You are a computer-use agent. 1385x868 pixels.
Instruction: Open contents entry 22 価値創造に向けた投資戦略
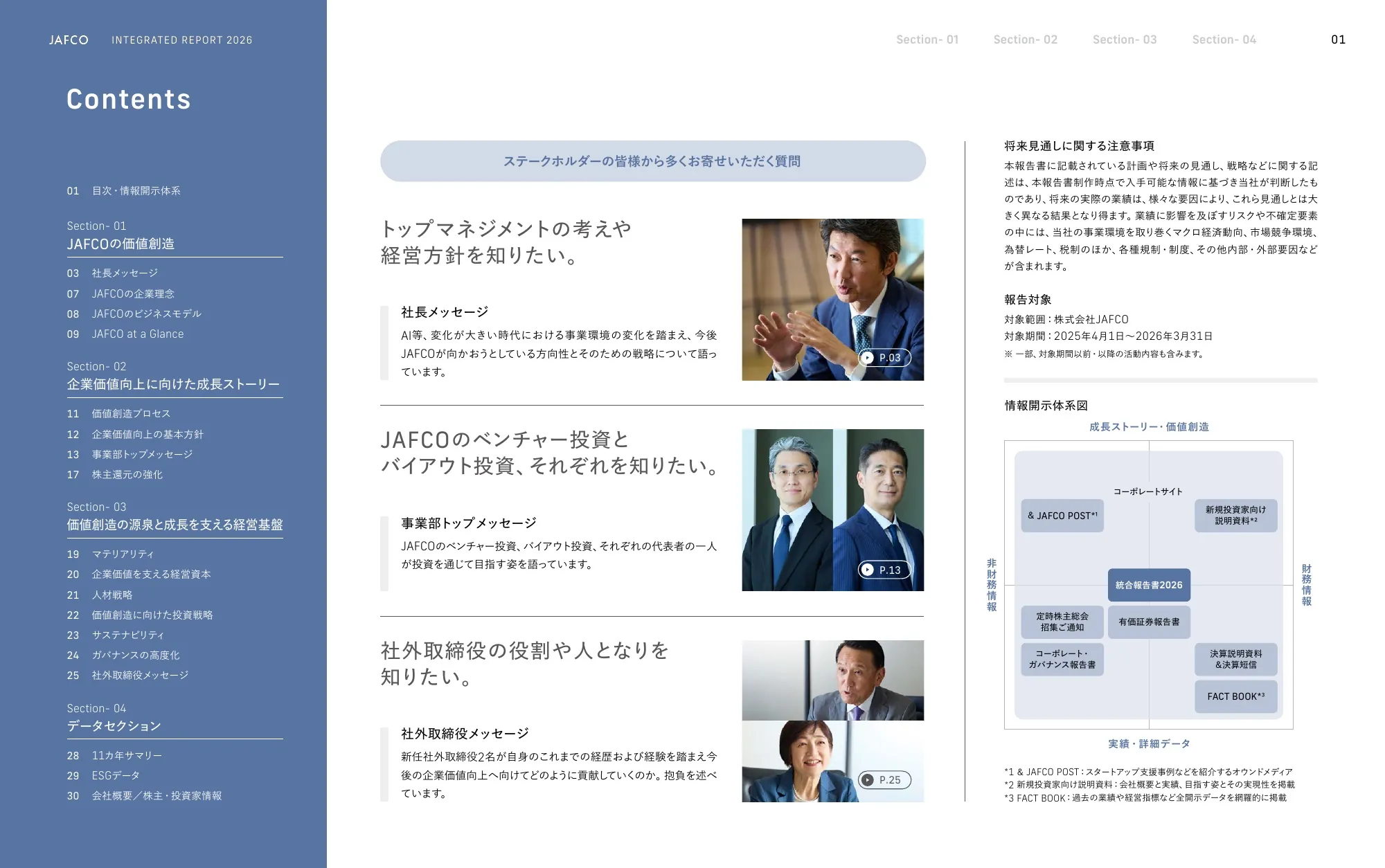[140, 615]
